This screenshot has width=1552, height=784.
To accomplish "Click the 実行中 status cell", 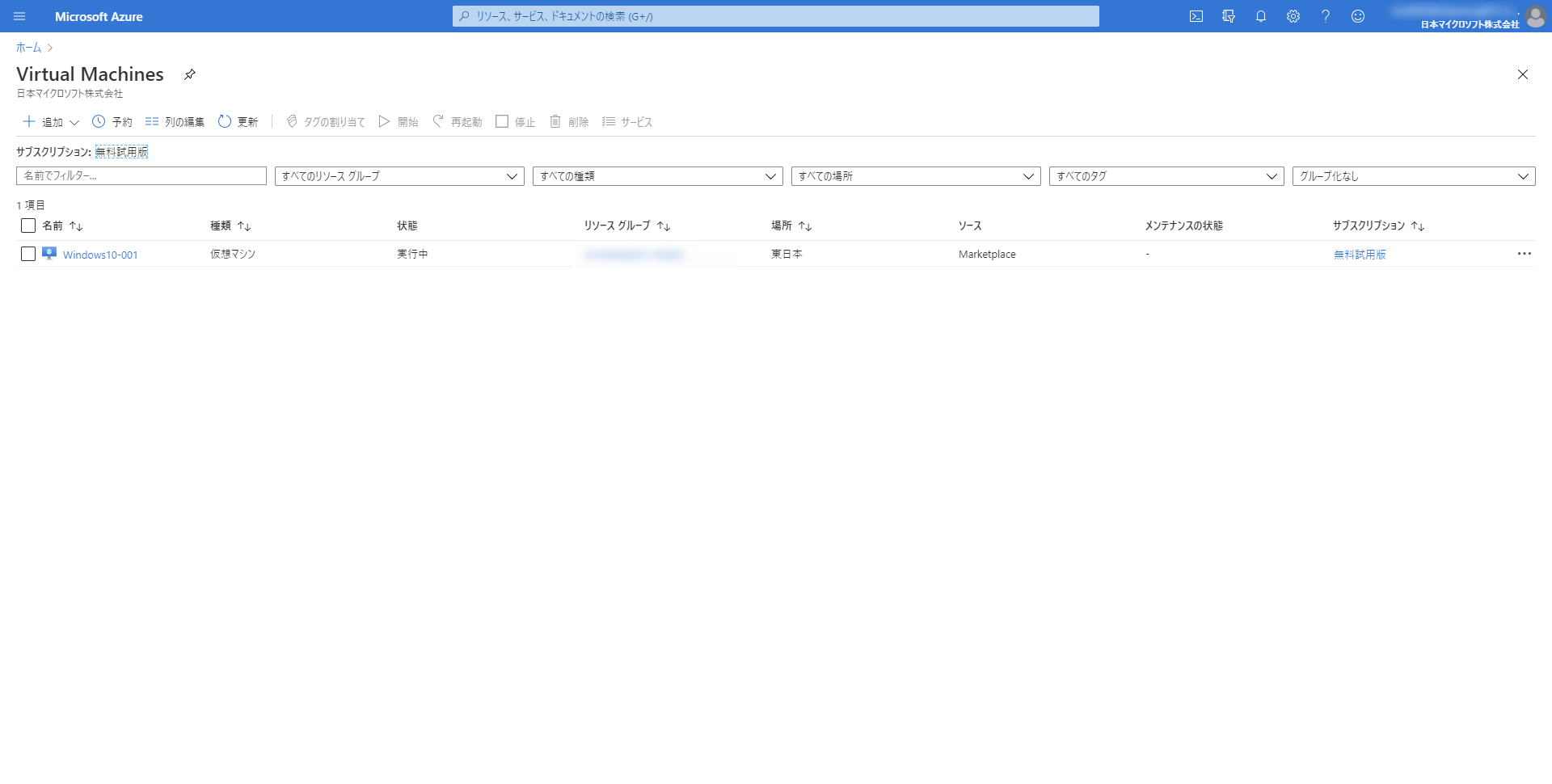I will pyautogui.click(x=412, y=254).
